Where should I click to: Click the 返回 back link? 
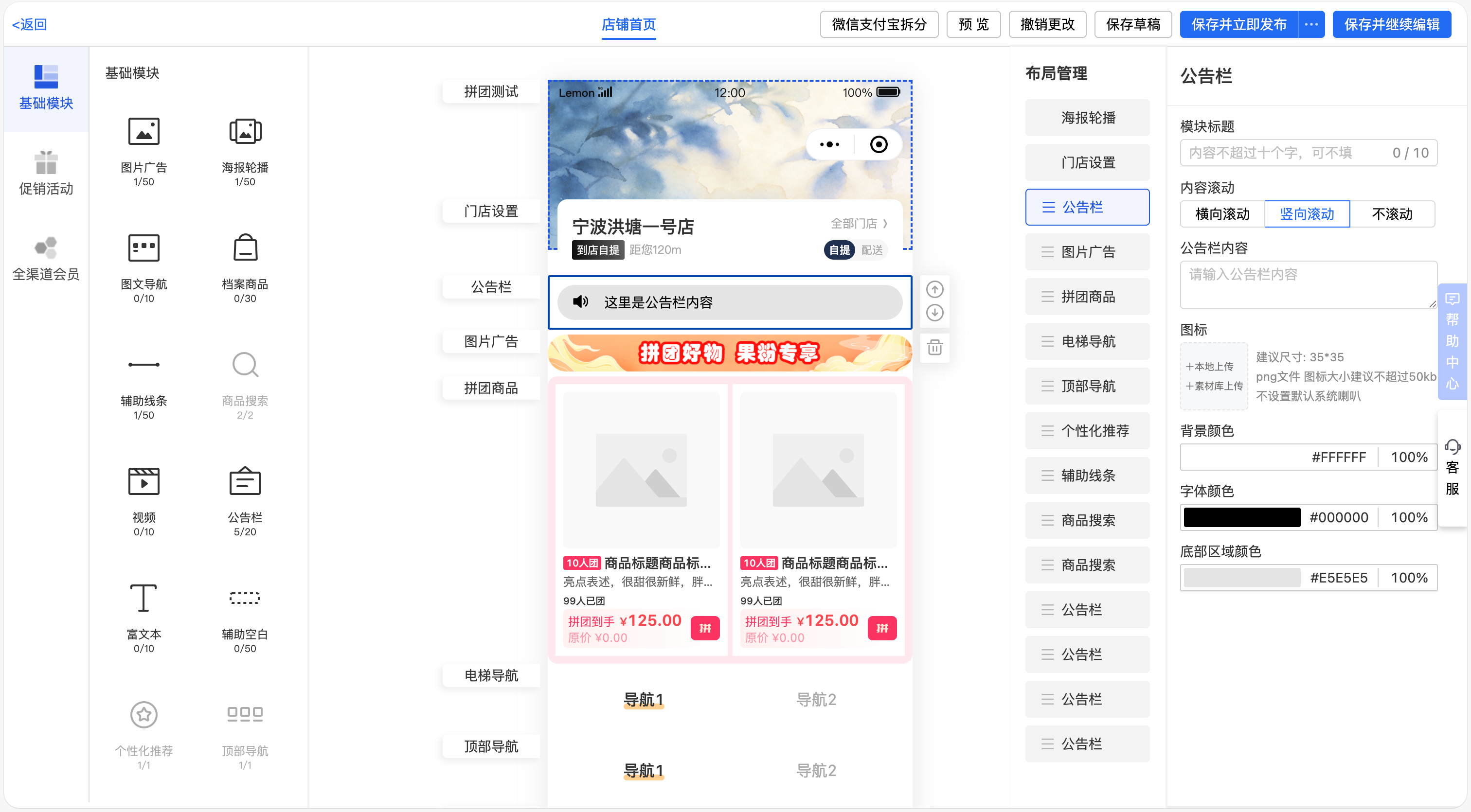[x=30, y=24]
